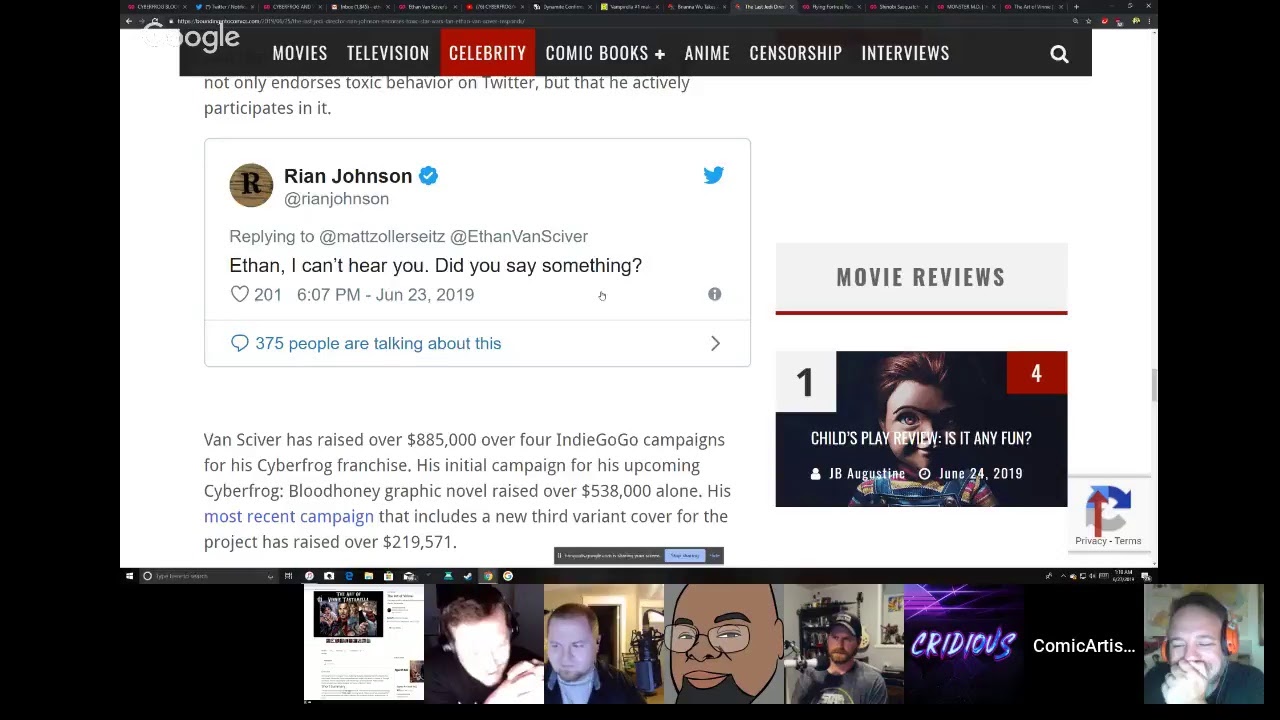This screenshot has width=1280, height=720.
Task: Expand tweet conversation with chevron arrow
Action: click(715, 343)
